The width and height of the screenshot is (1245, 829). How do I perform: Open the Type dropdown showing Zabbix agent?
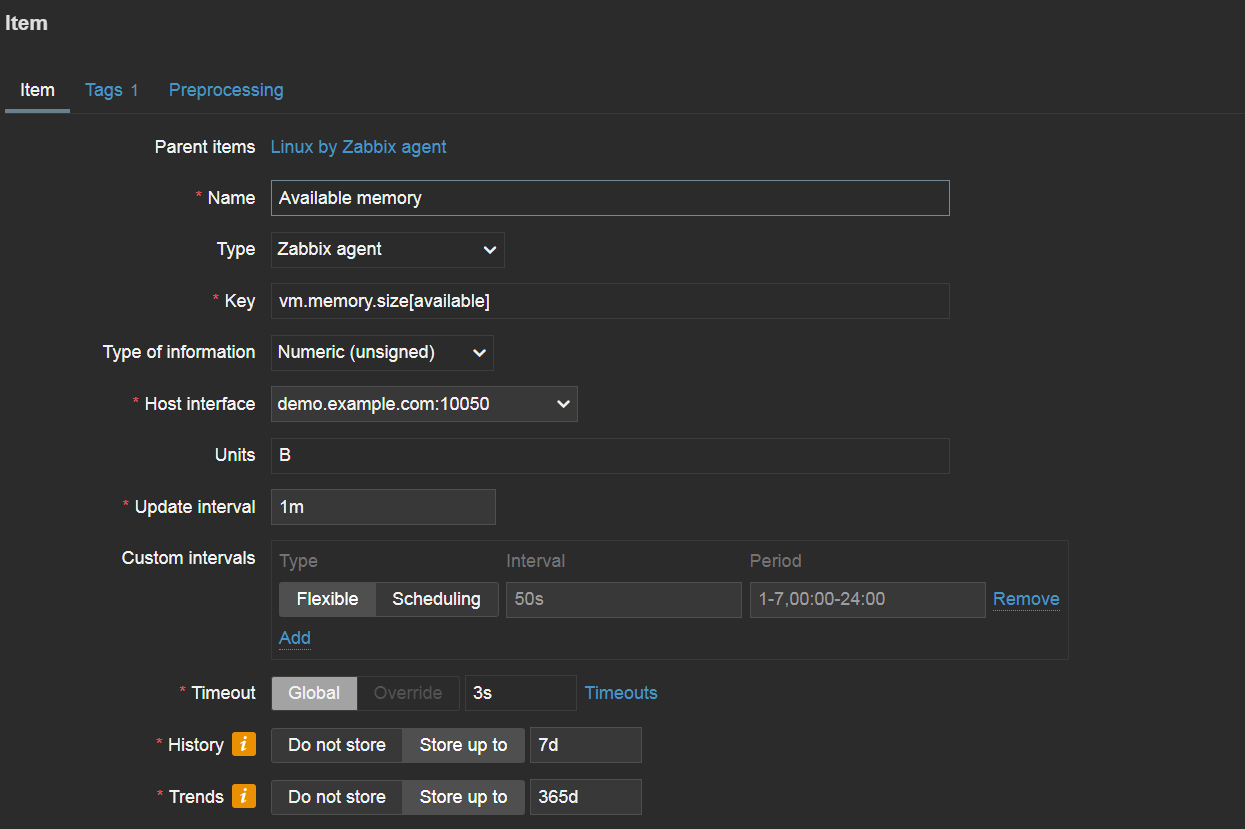pos(388,250)
